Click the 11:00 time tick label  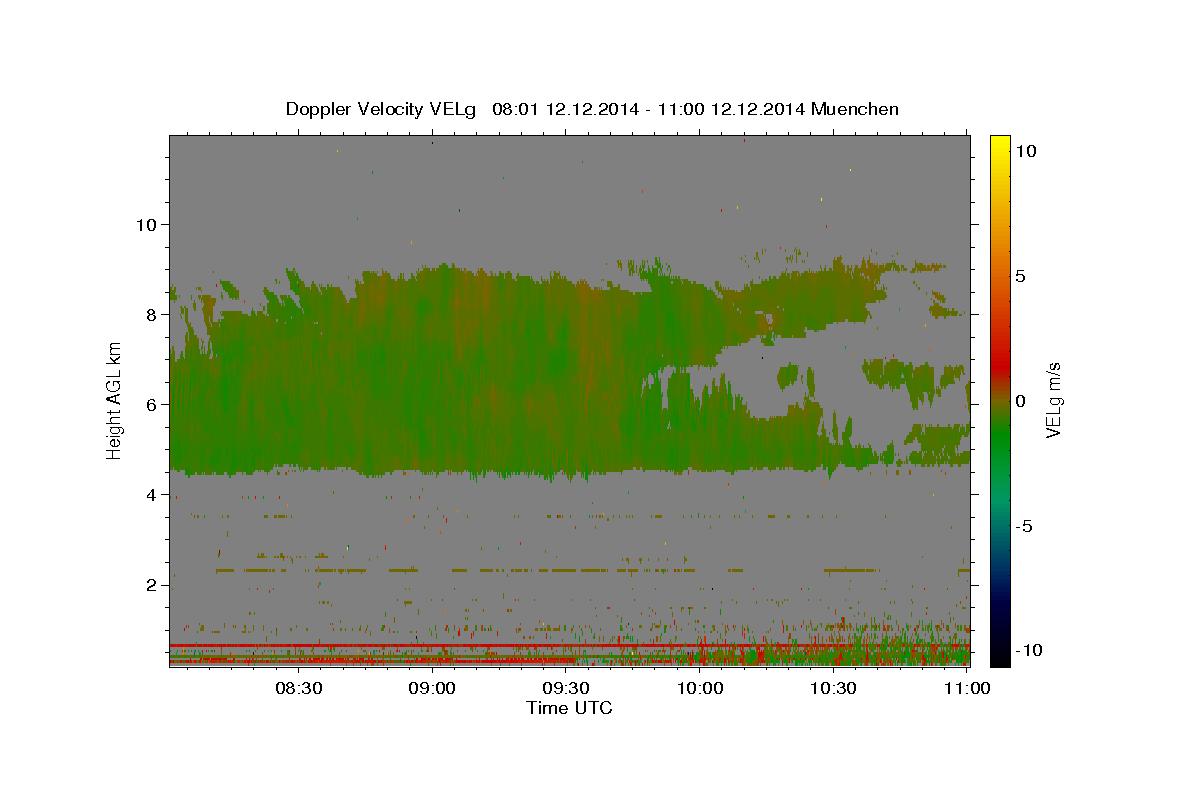[x=966, y=689]
